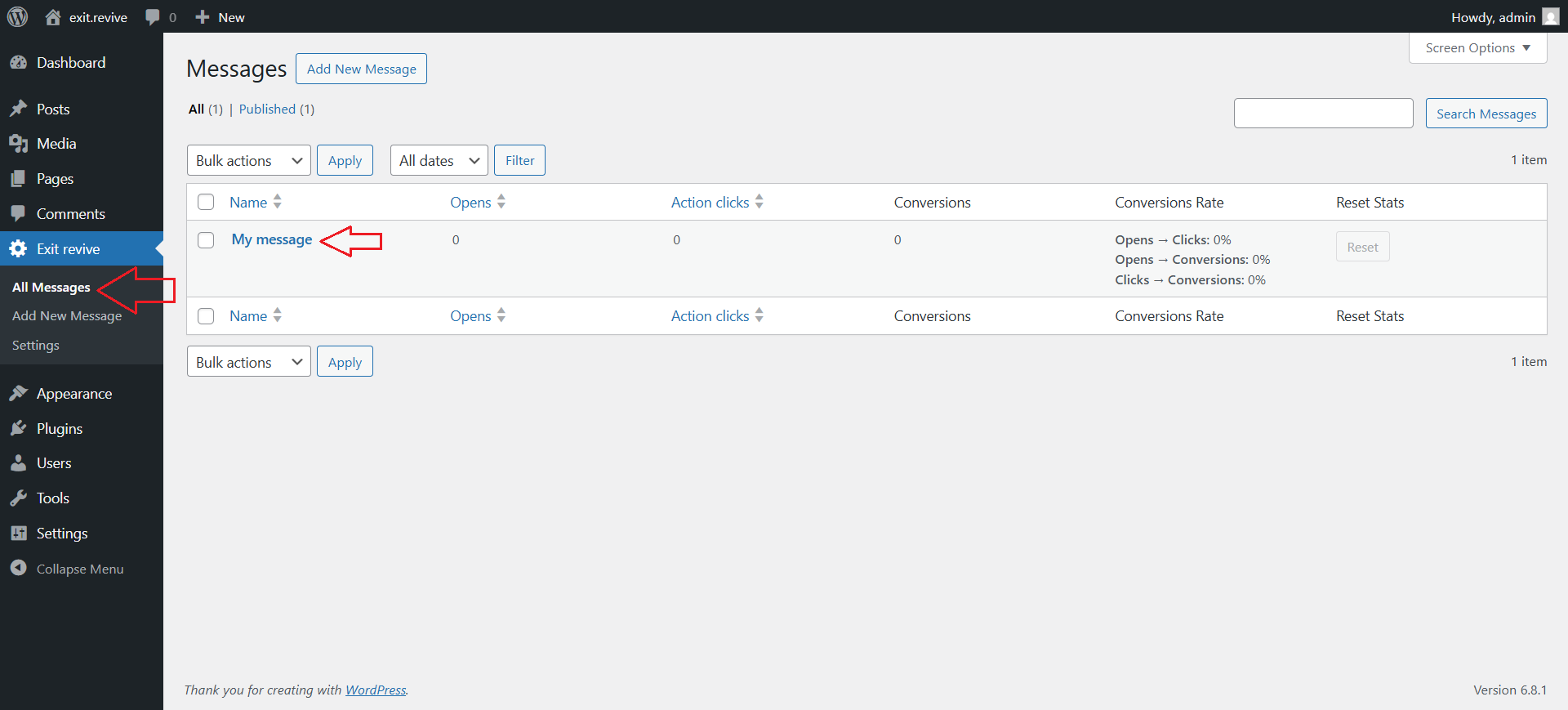This screenshot has height=710, width=1568.
Task: Open Add New Message submenu item
Action: pos(67,316)
